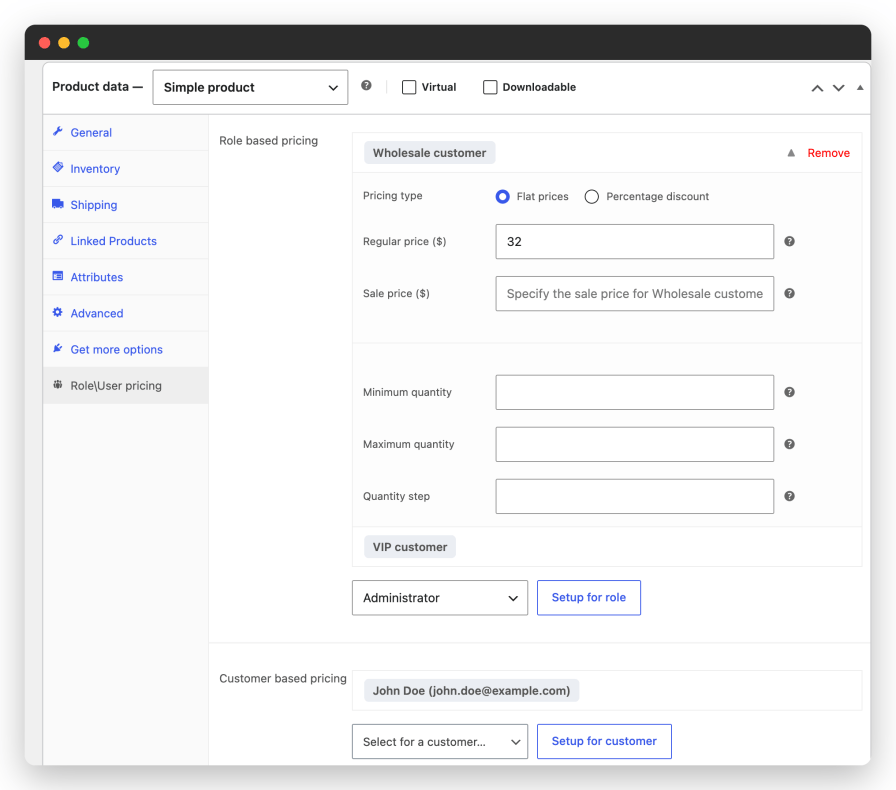The width and height of the screenshot is (896, 790).
Task: Enable the Virtual checkbox
Action: (409, 87)
